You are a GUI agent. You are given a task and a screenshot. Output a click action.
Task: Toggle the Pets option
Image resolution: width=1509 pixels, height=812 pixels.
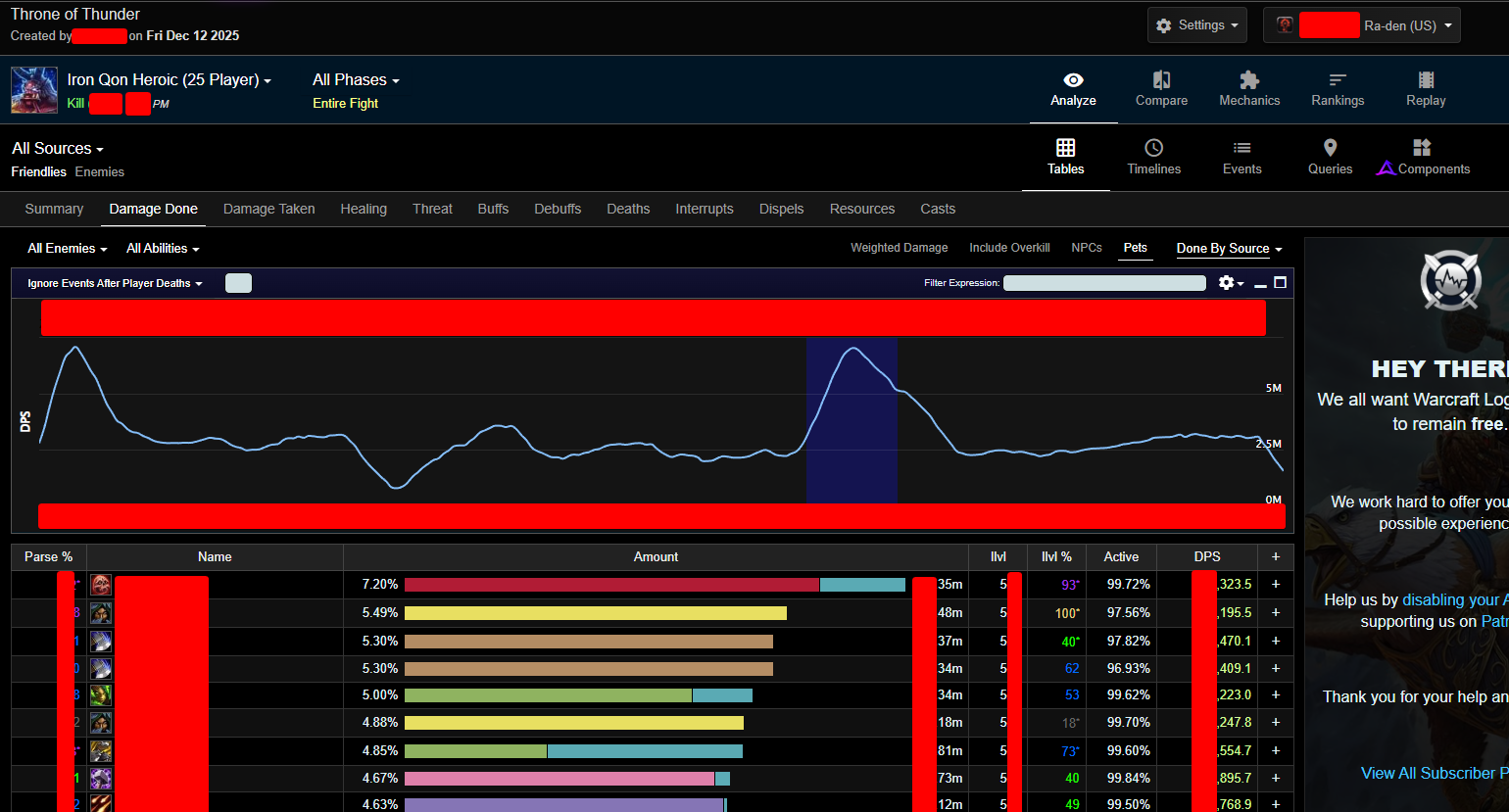coord(1135,248)
